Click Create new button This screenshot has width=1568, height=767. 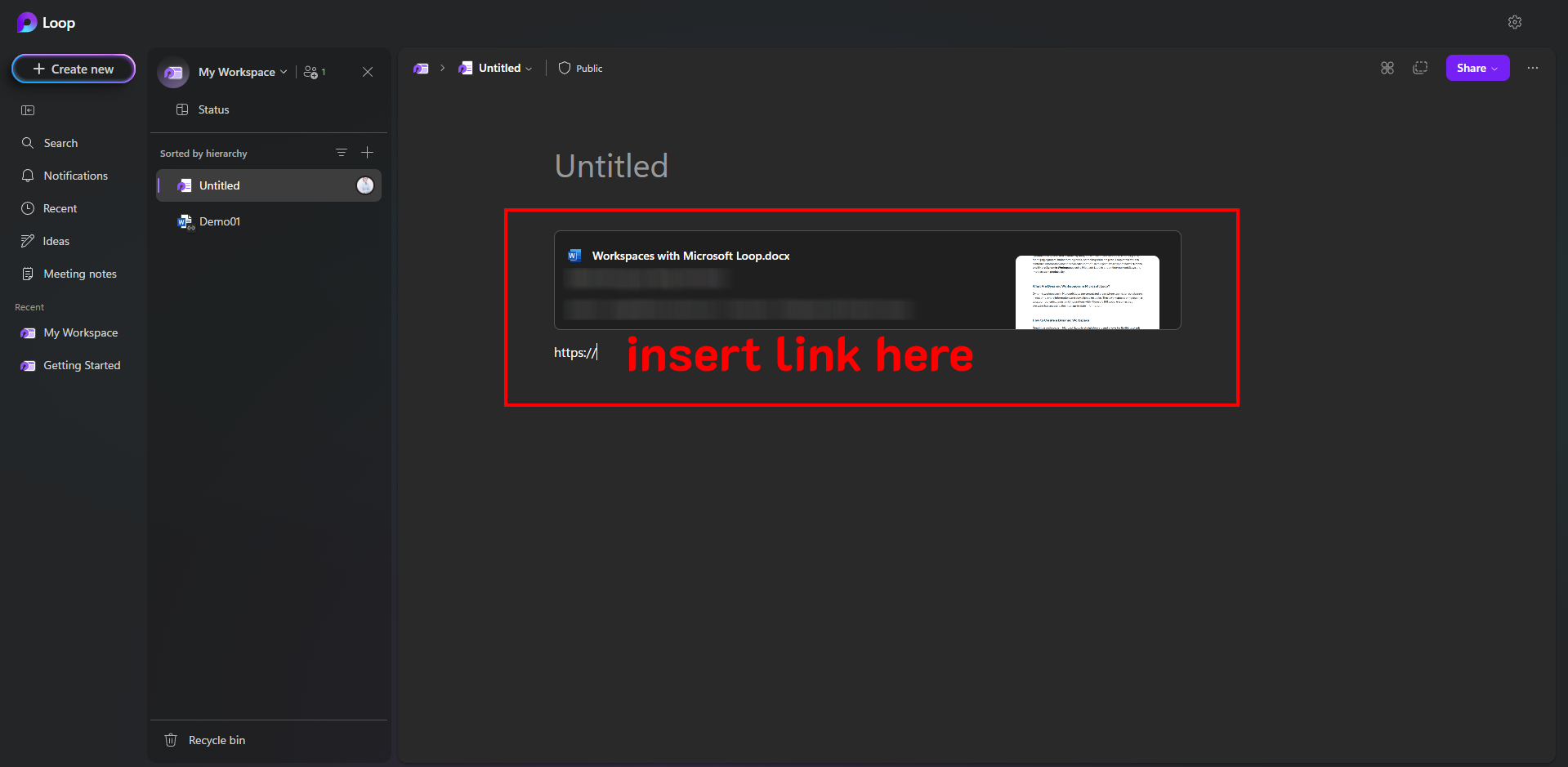coord(74,69)
